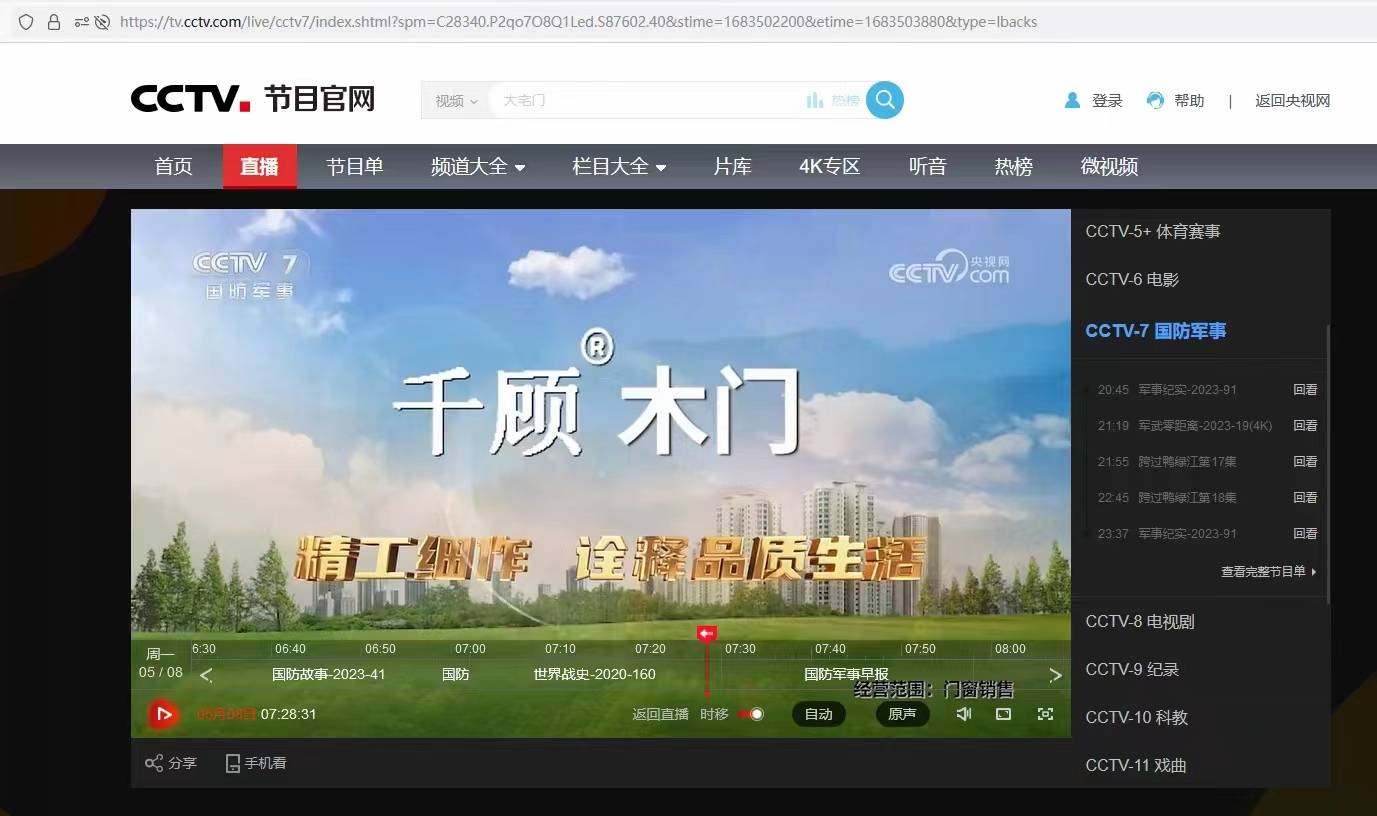Open the 首页 nav tab

tap(173, 167)
